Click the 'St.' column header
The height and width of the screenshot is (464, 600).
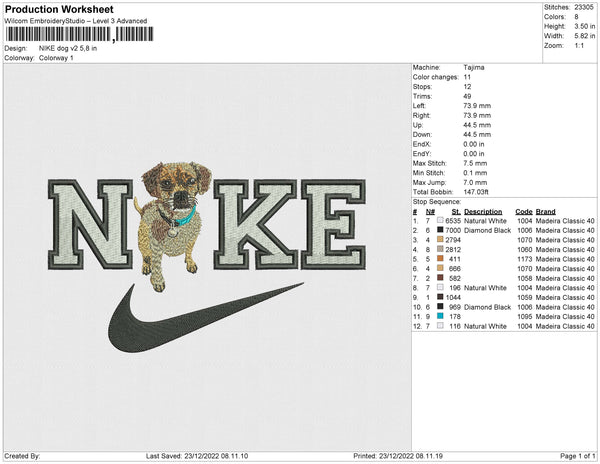(456, 212)
